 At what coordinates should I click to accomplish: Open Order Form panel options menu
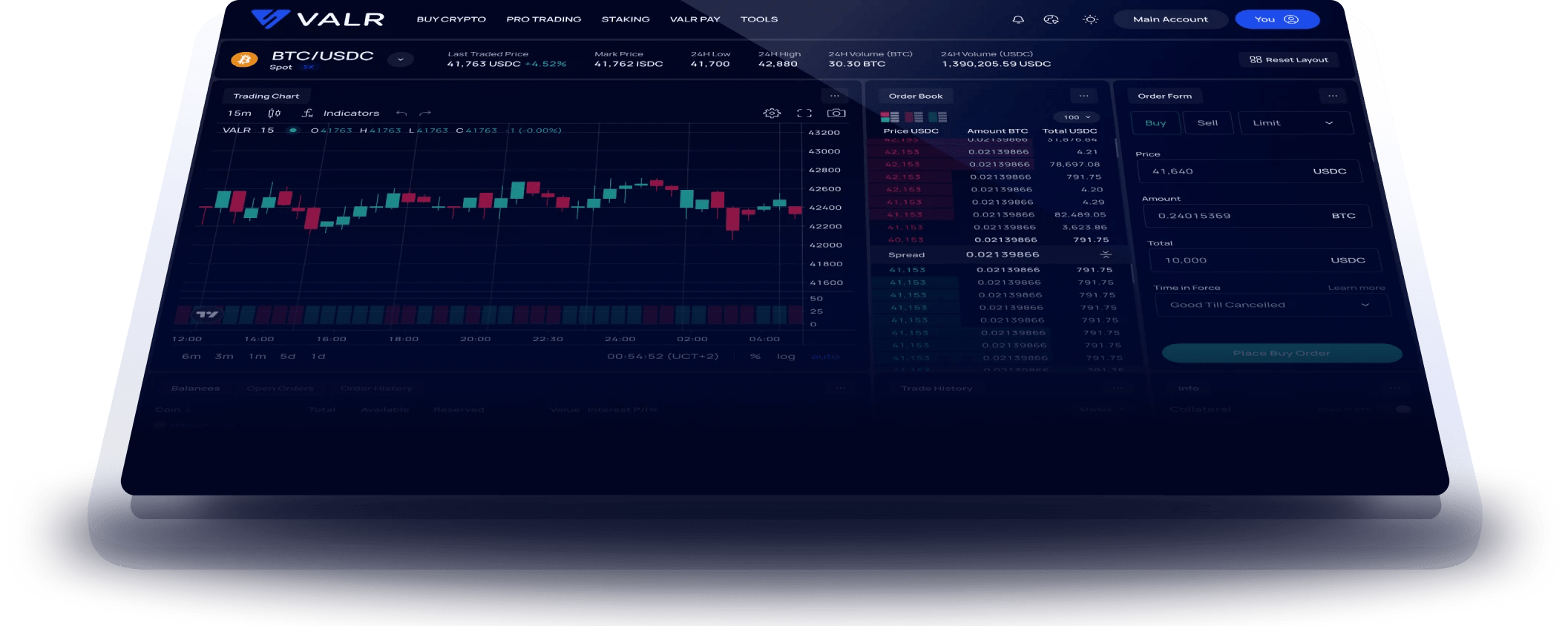1333,96
